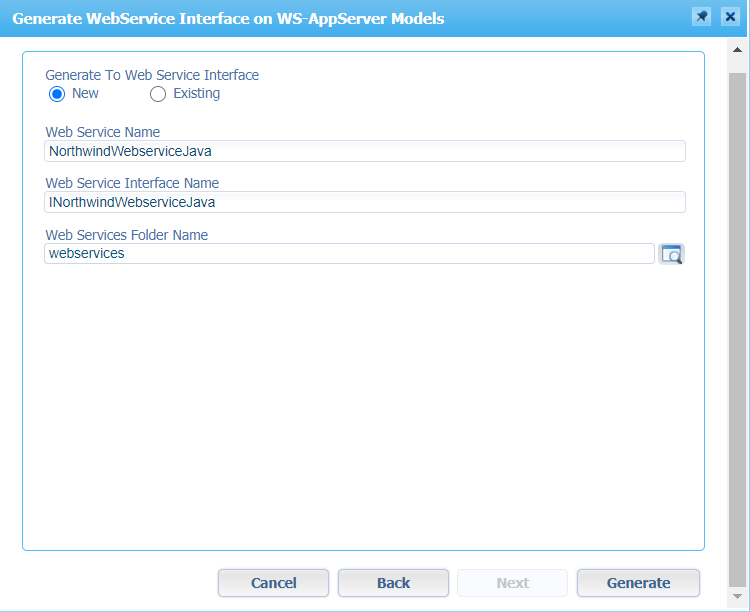Open the folder browse icon beside webservices
This screenshot has height=612, width=750.
[671, 254]
